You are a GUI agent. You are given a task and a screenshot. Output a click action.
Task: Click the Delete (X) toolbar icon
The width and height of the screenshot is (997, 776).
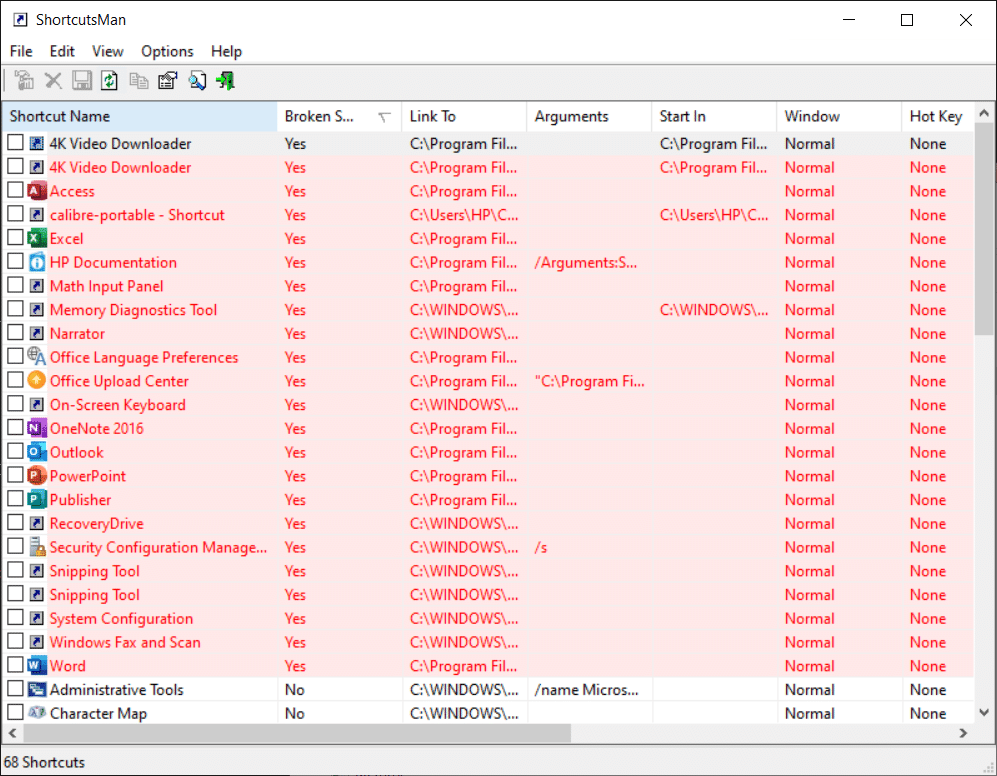tap(53, 81)
